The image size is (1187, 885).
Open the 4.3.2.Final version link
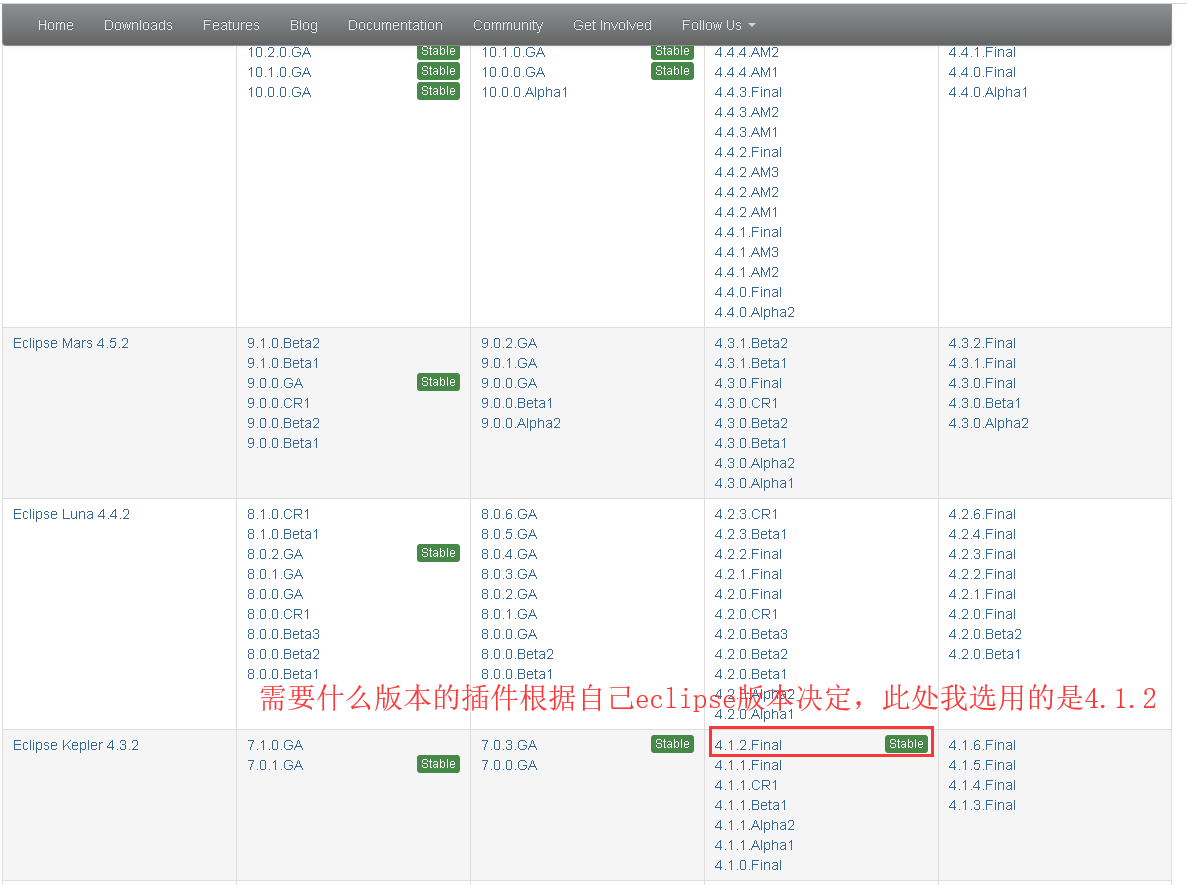(982, 343)
